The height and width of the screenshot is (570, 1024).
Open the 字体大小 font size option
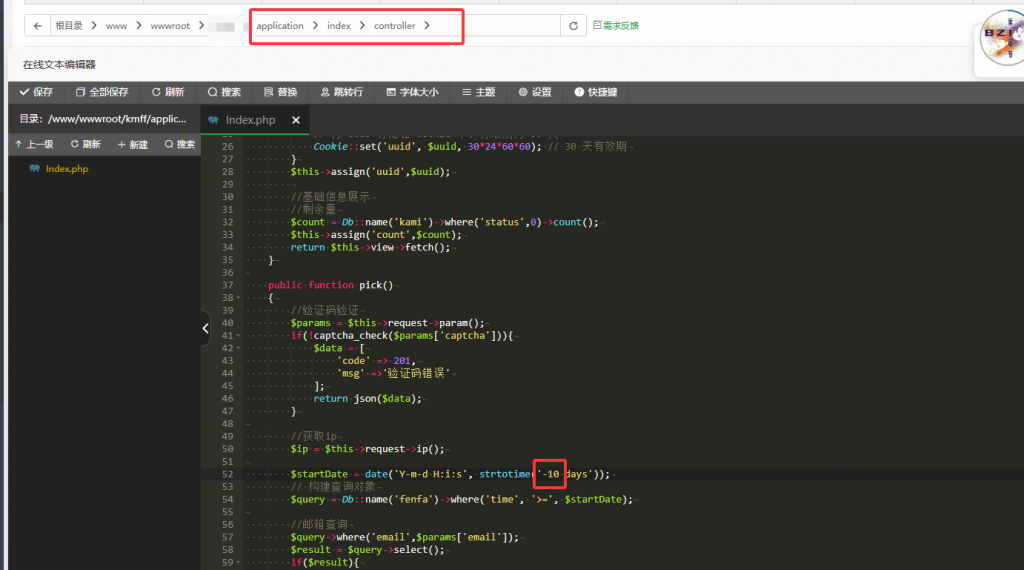click(412, 92)
